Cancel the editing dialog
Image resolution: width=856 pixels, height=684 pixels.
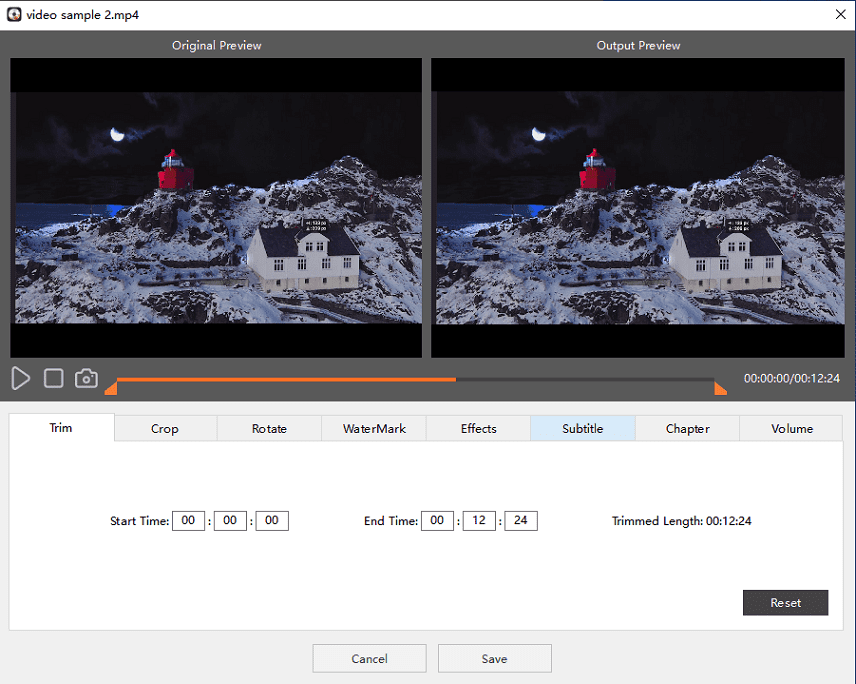click(x=369, y=658)
